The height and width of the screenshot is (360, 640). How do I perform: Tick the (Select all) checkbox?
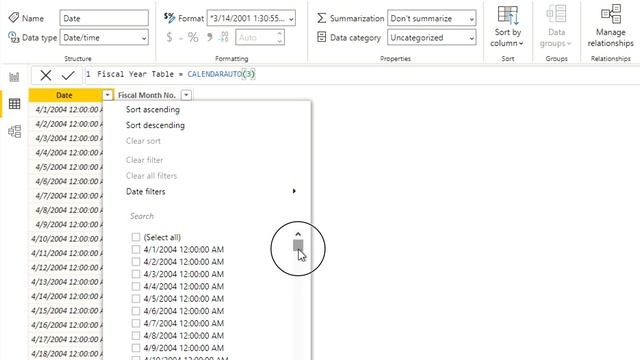(x=136, y=237)
